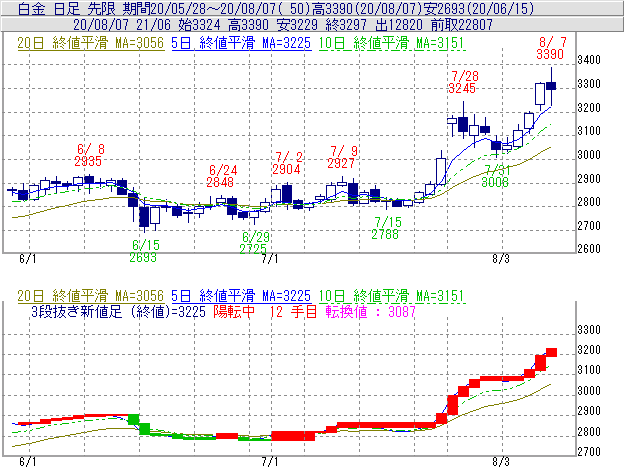Viewport: 624px width, 474px height.
Task: Click the '6/1' date label on lower axis
Action: coord(28,462)
